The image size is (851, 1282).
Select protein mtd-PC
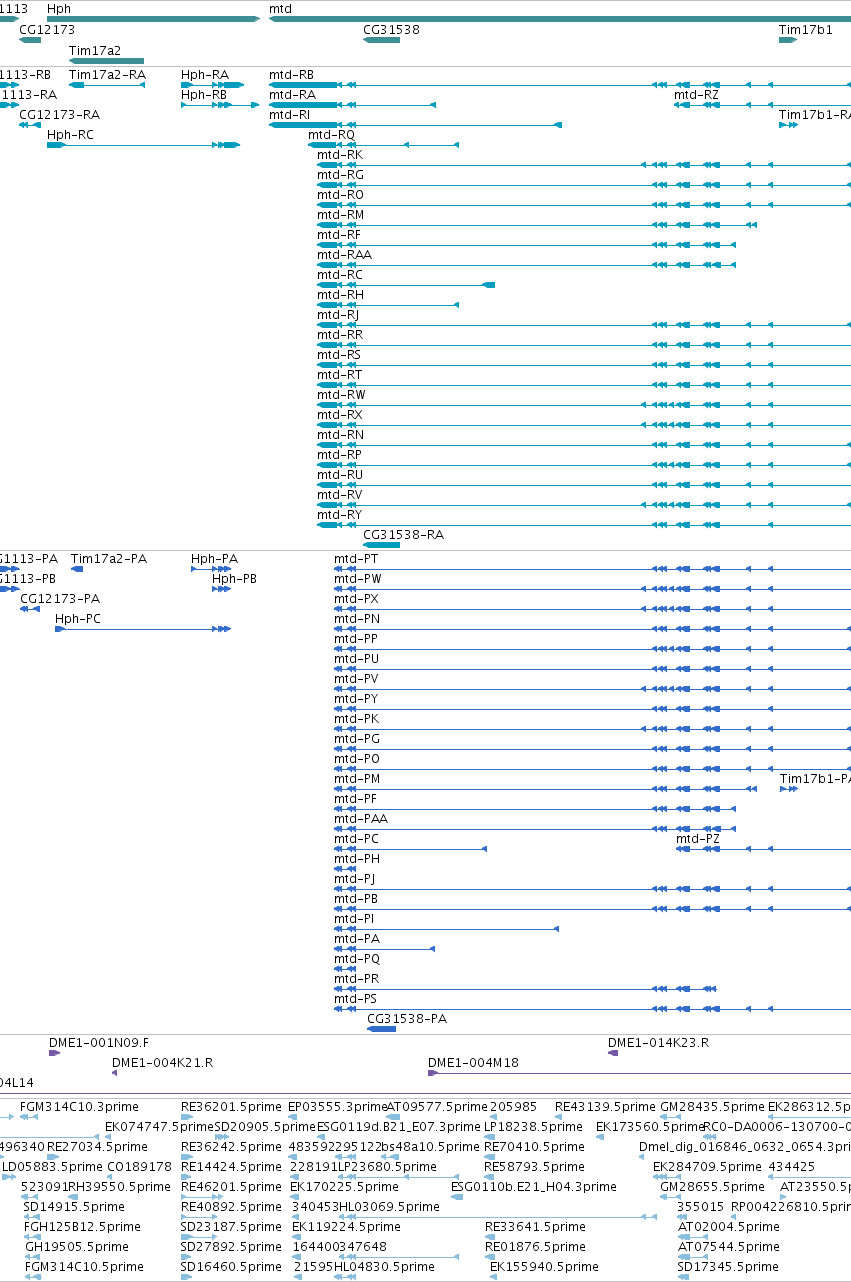[357, 839]
